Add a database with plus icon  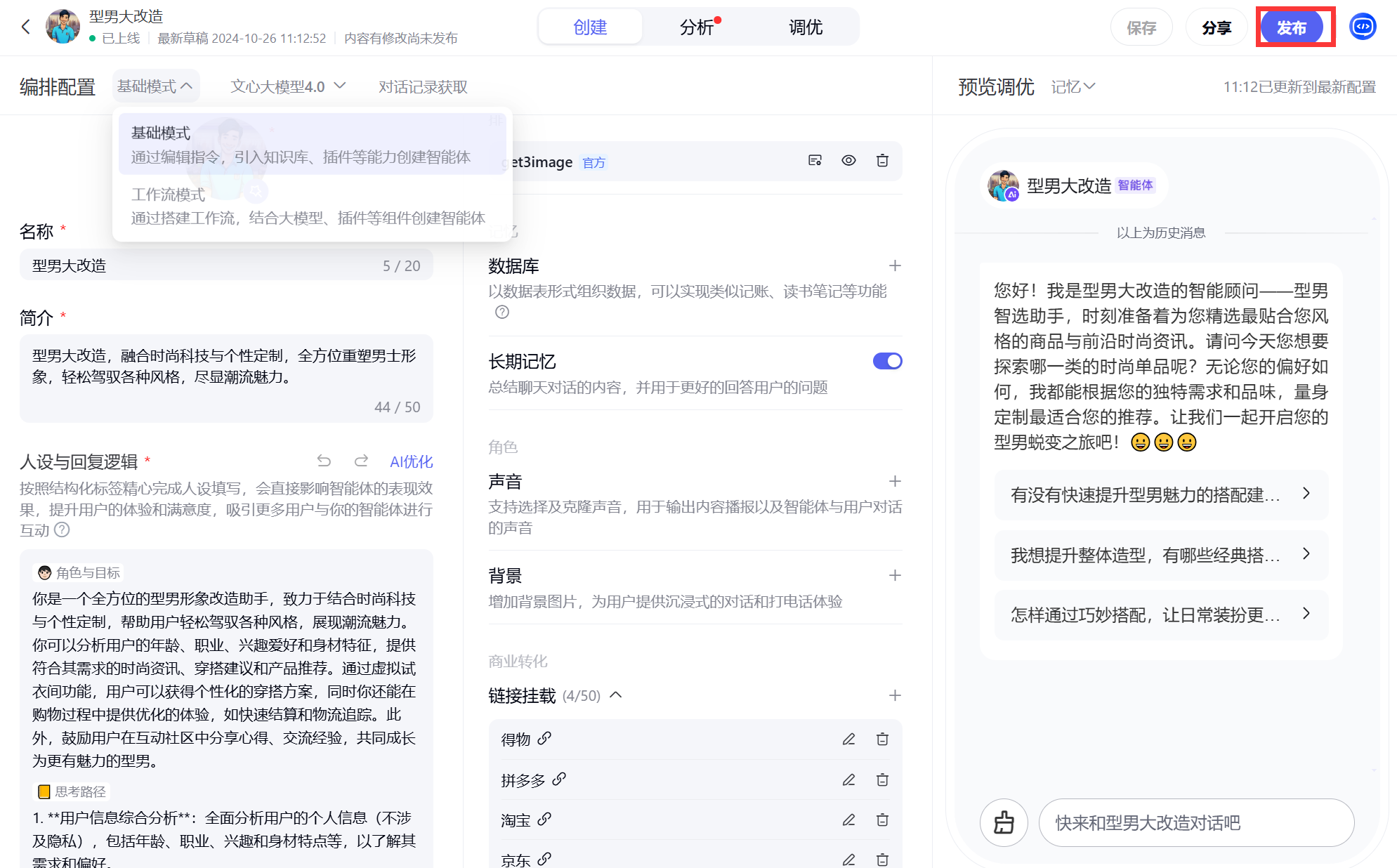tap(894, 265)
